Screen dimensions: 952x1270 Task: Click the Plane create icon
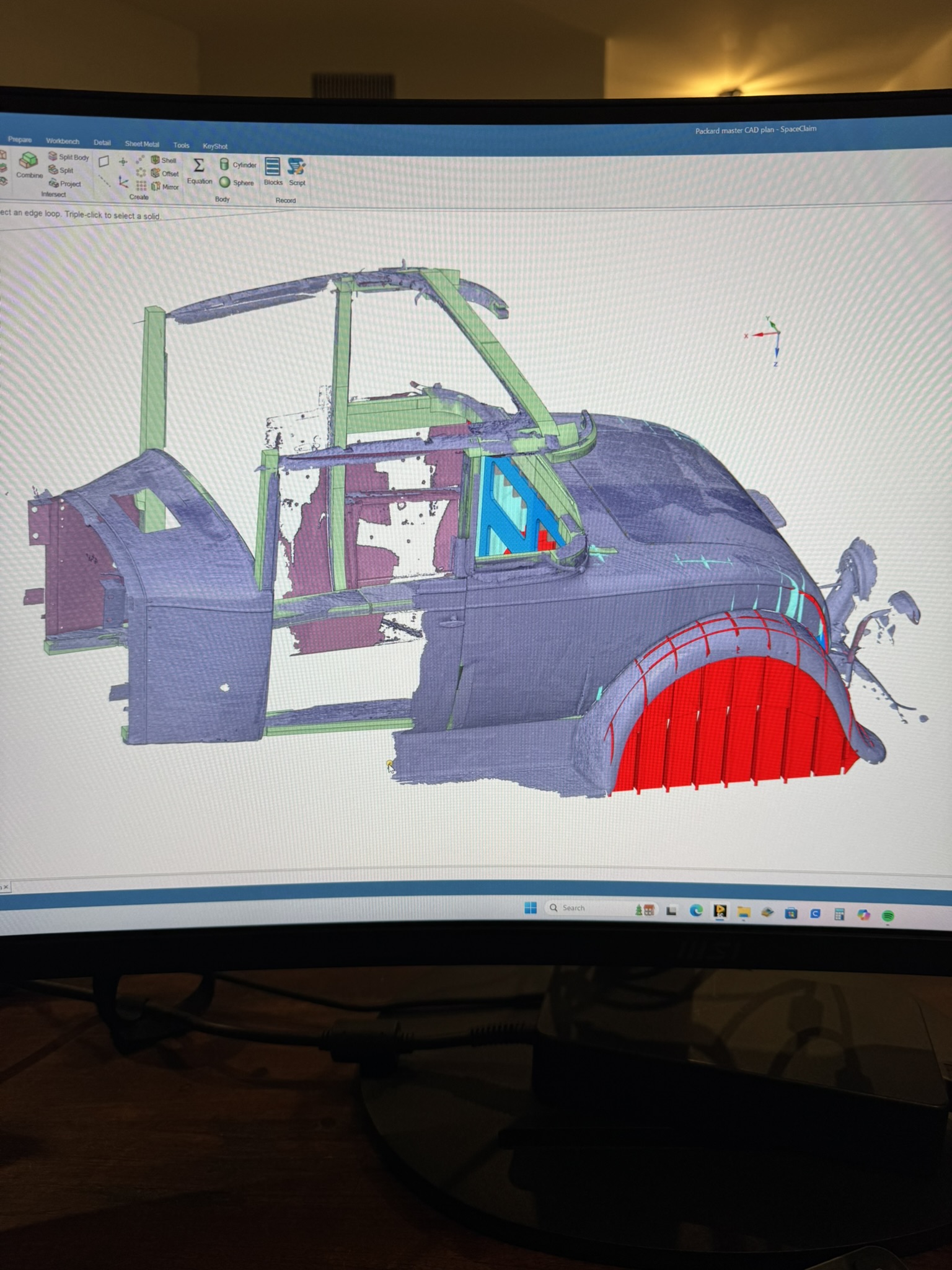click(x=104, y=161)
